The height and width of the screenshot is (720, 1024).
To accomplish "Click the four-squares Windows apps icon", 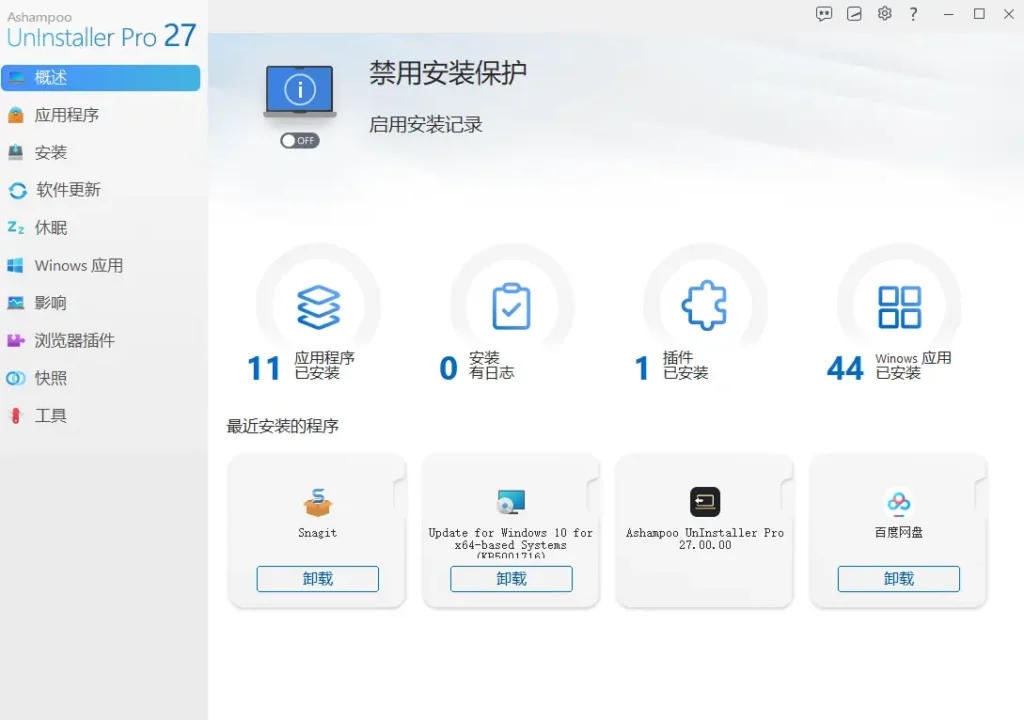I will coord(899,306).
